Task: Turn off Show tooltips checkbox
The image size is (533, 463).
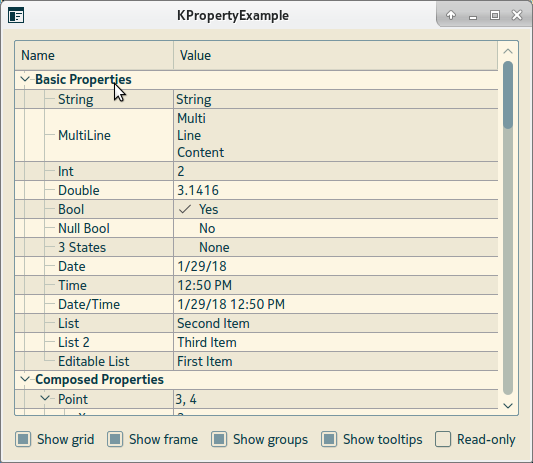Action: pyautogui.click(x=329, y=439)
